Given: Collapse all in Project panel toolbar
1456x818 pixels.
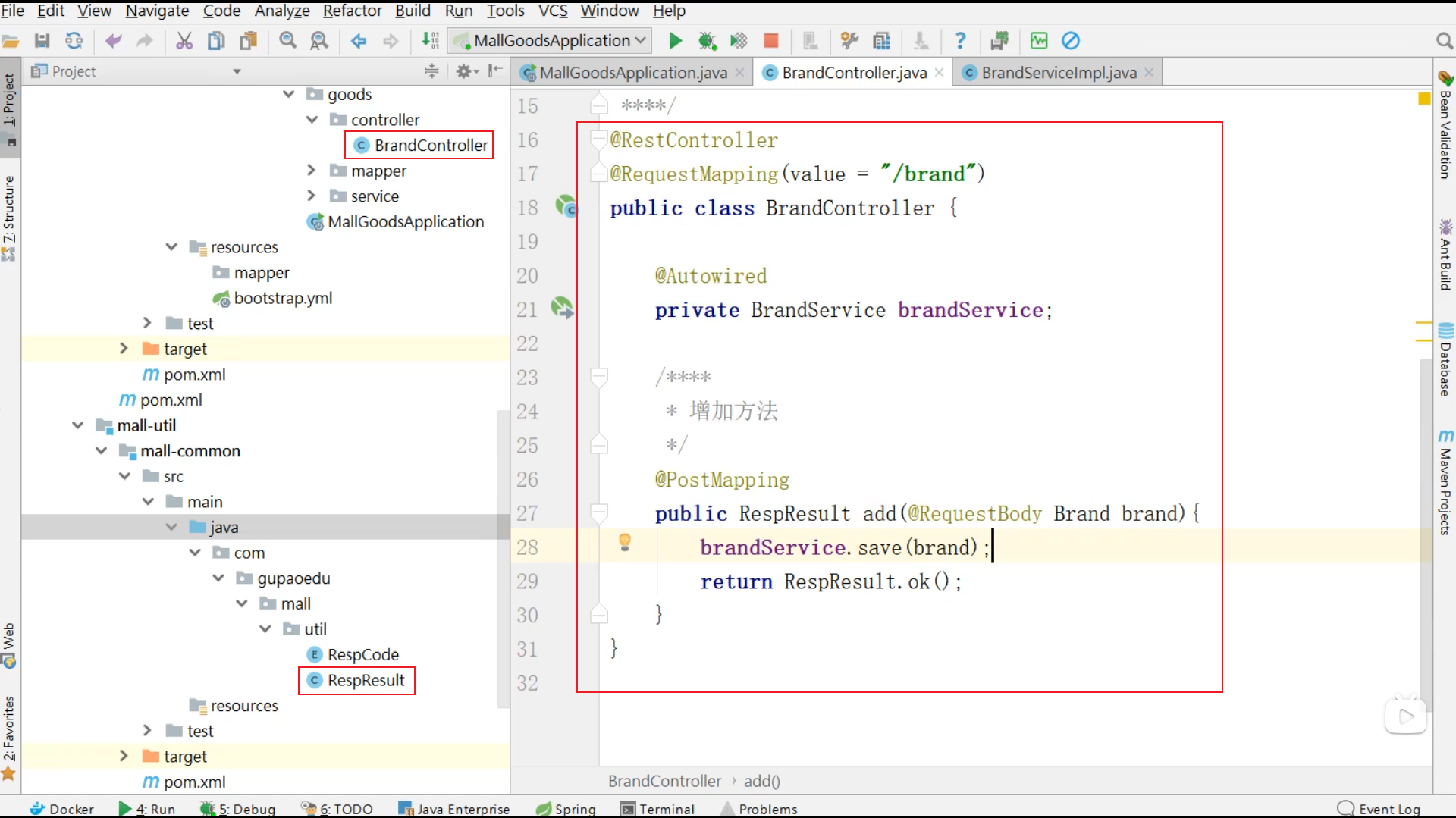Looking at the screenshot, I should click(431, 71).
